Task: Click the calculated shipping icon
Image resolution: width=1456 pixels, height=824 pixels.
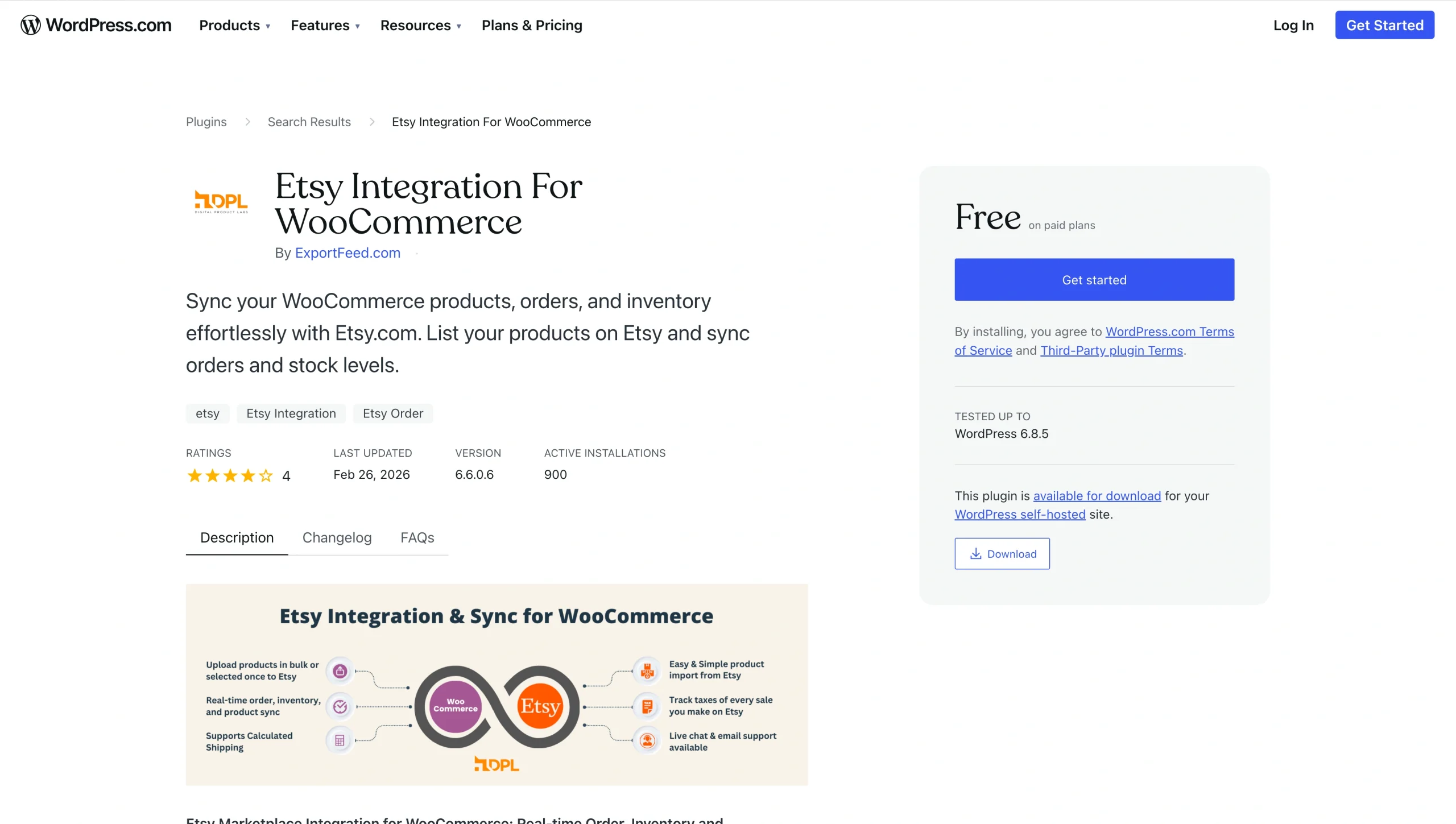Action: pyautogui.click(x=340, y=740)
